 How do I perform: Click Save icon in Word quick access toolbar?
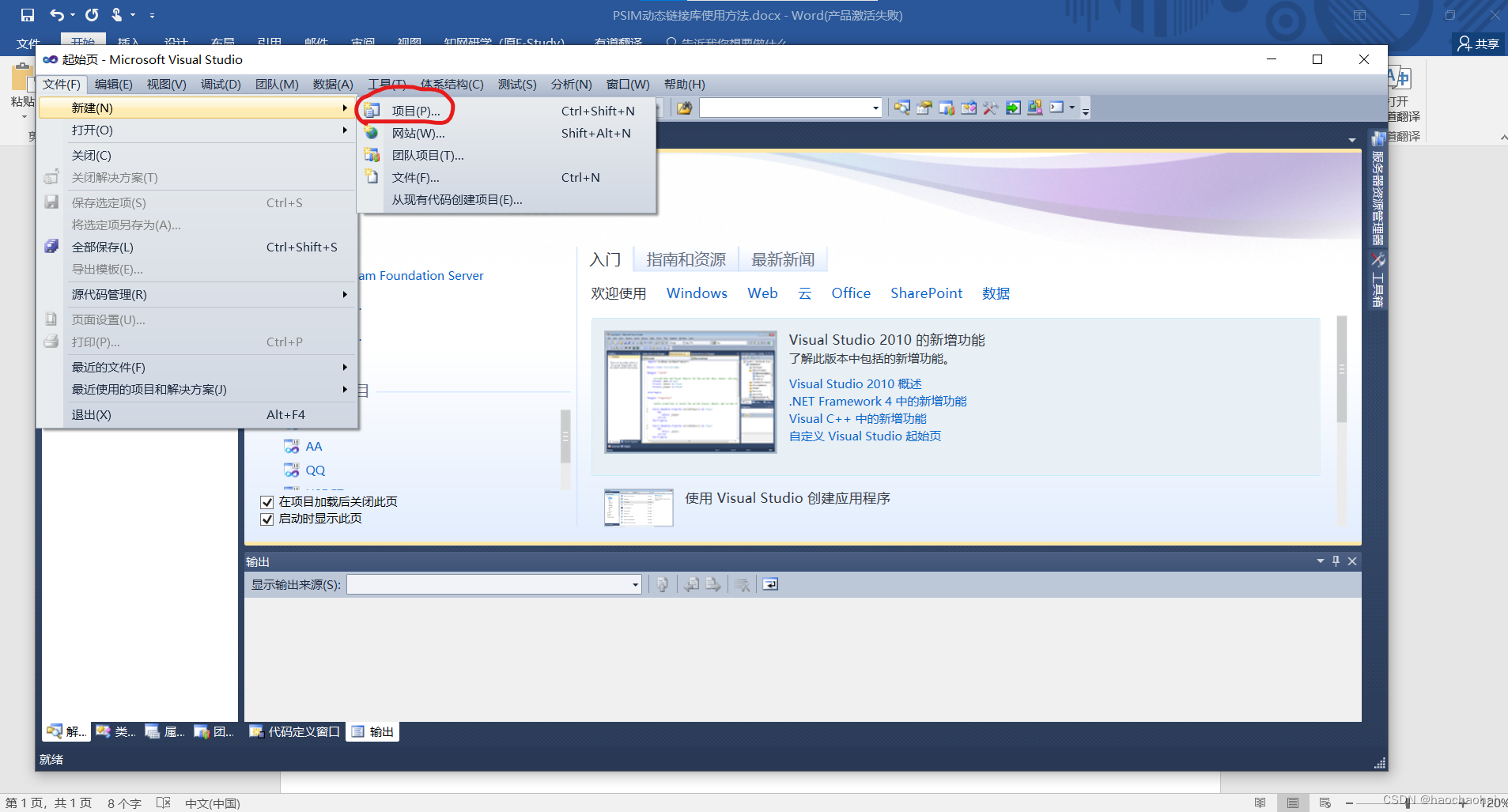[28, 14]
